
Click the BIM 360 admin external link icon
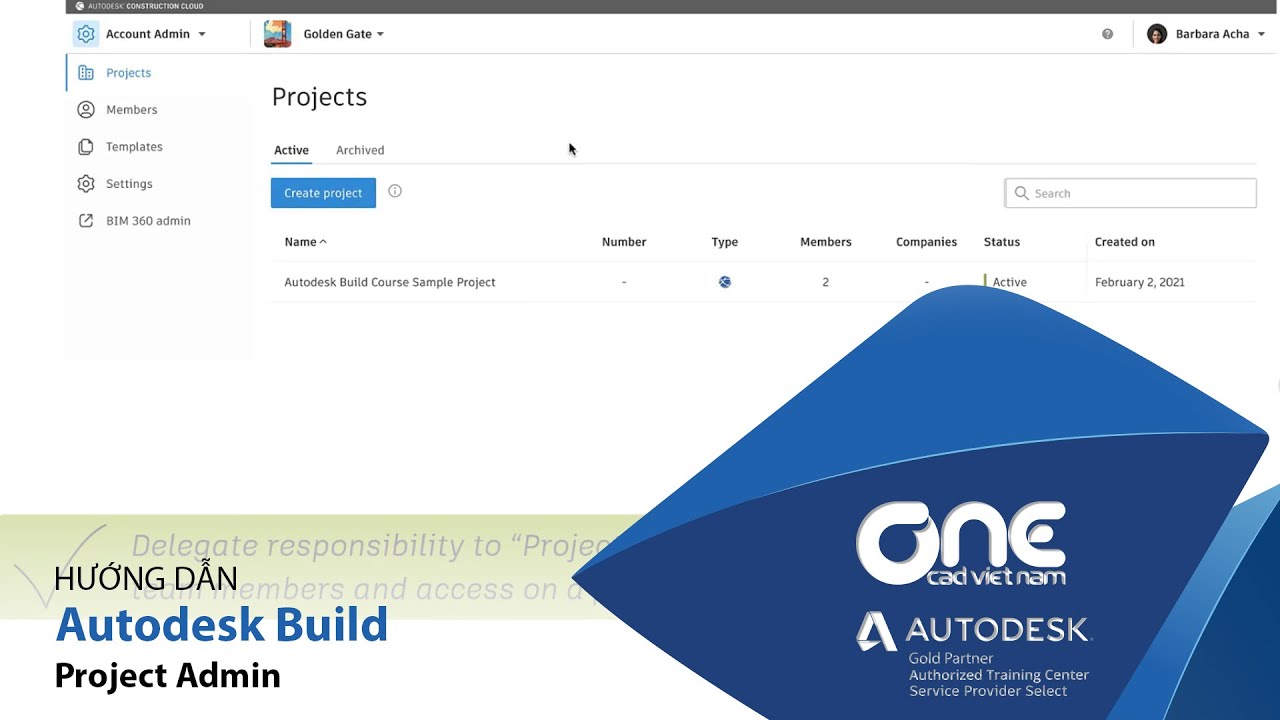coord(86,221)
